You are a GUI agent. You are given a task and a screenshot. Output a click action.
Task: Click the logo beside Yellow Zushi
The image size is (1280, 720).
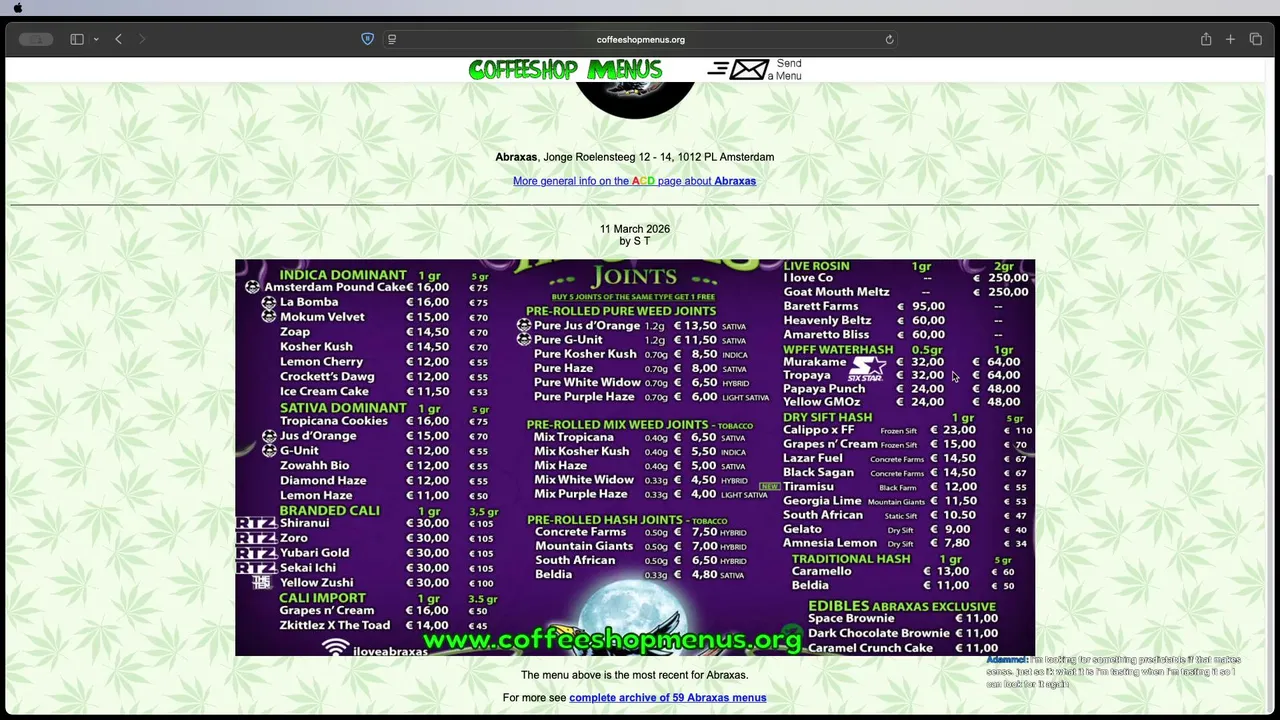click(x=261, y=583)
